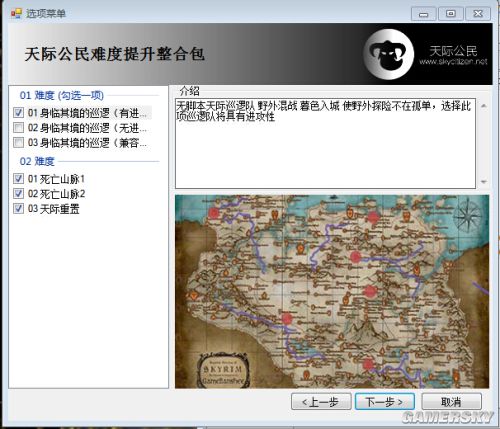Check 03 身临其境的巡逻 (兼容...) option
The width and height of the screenshot is (500, 429).
(18, 142)
